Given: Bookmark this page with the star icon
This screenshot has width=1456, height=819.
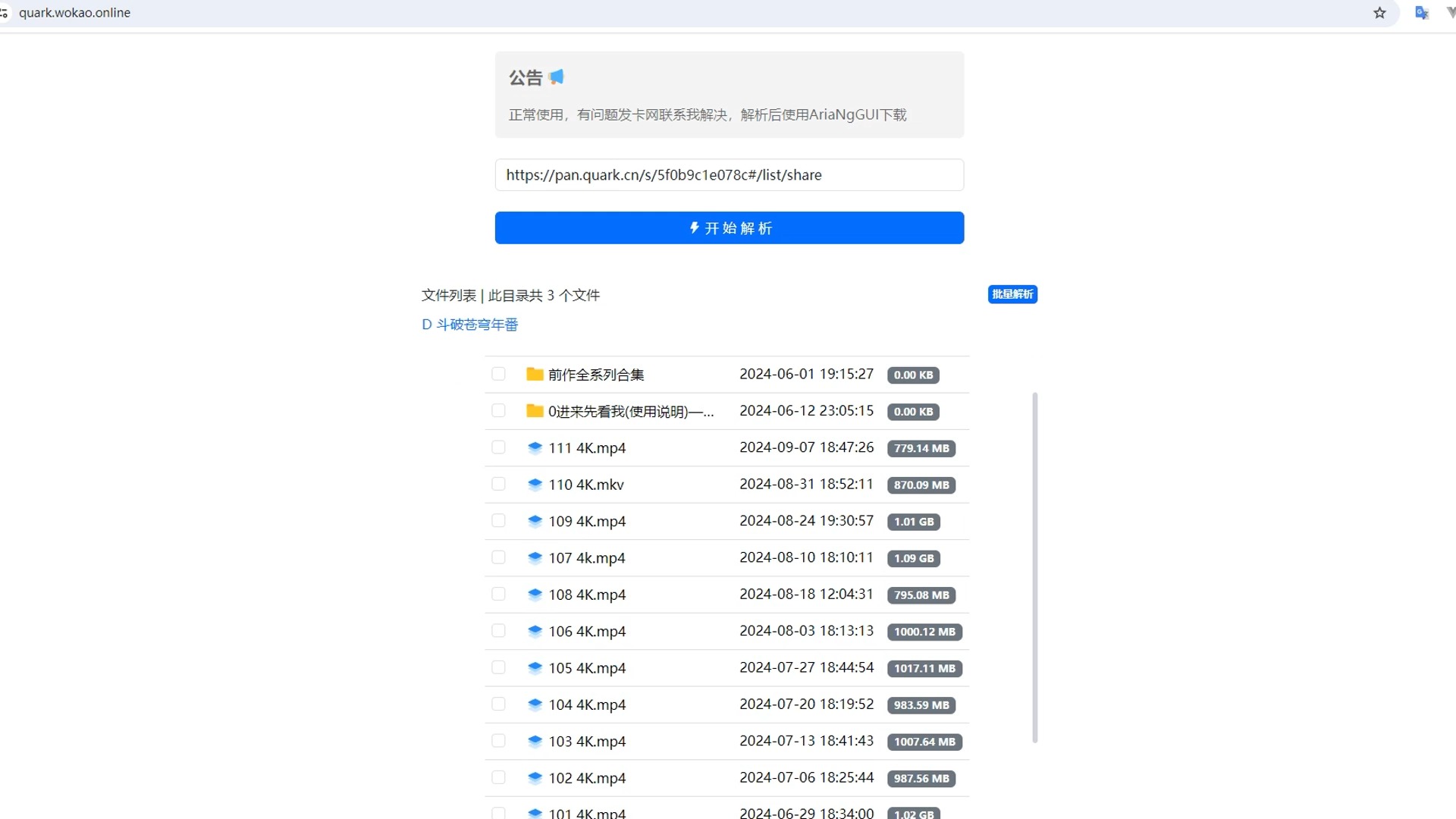Looking at the screenshot, I should click(x=1379, y=13).
